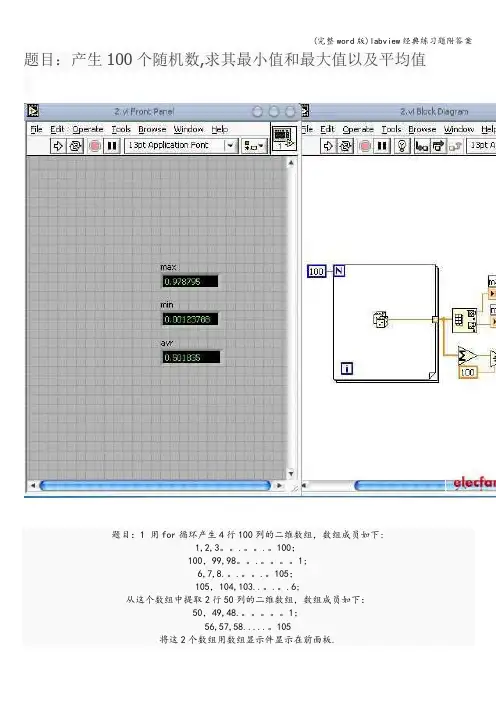Open Window menu in Block Diagram window
Image resolution: width=496 pixels, height=702 pixels.
coord(459,129)
